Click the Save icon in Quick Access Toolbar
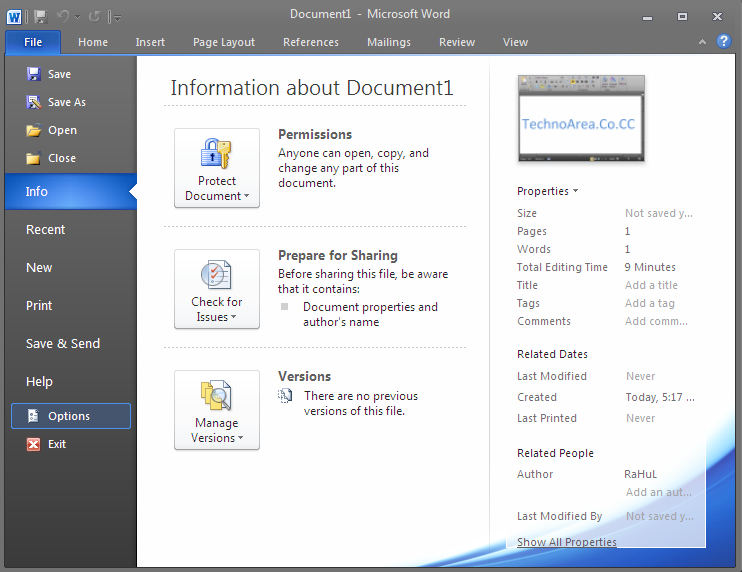742x572 pixels. (x=41, y=17)
